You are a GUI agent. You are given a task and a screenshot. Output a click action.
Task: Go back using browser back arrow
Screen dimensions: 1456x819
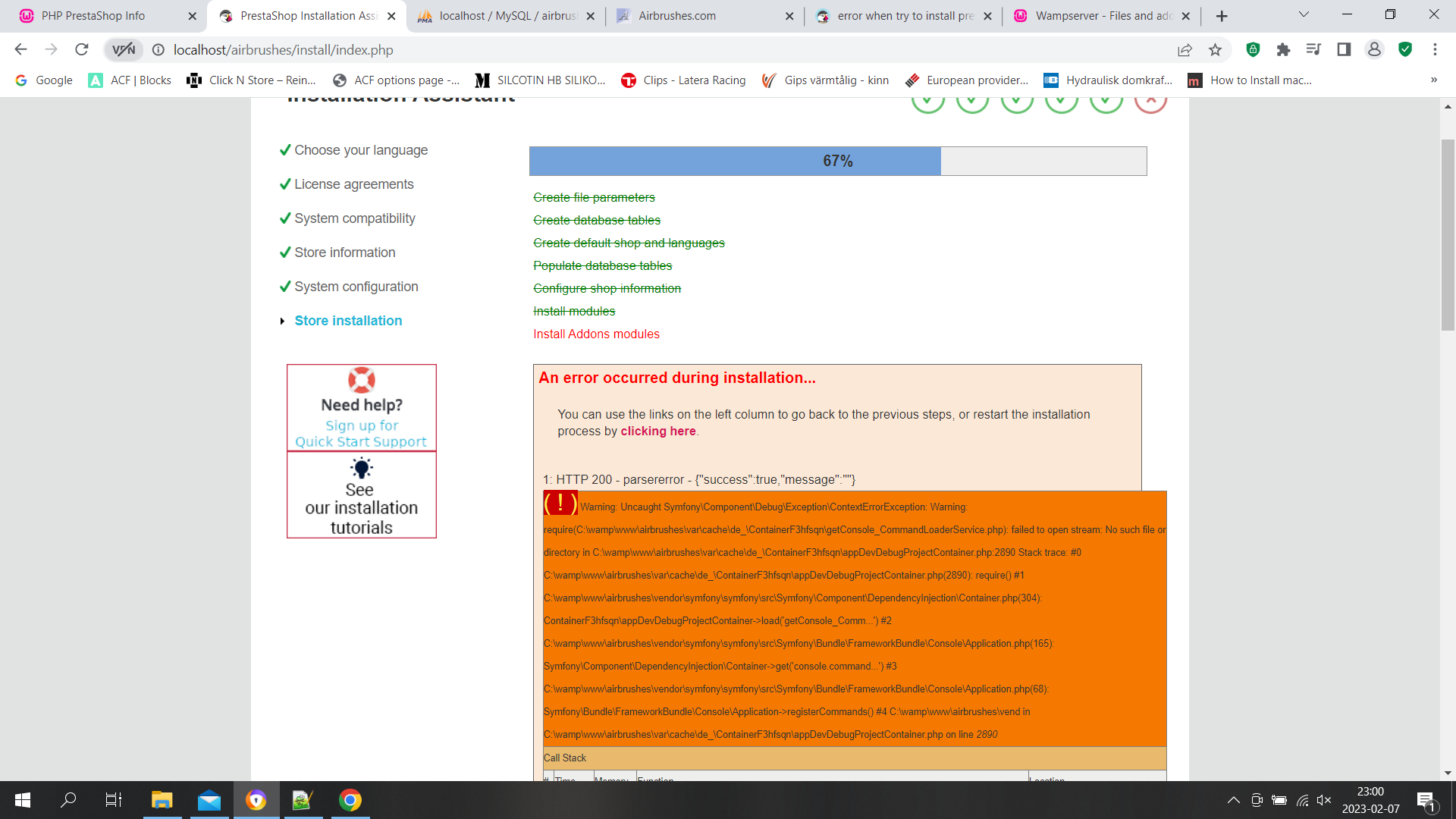pos(20,49)
